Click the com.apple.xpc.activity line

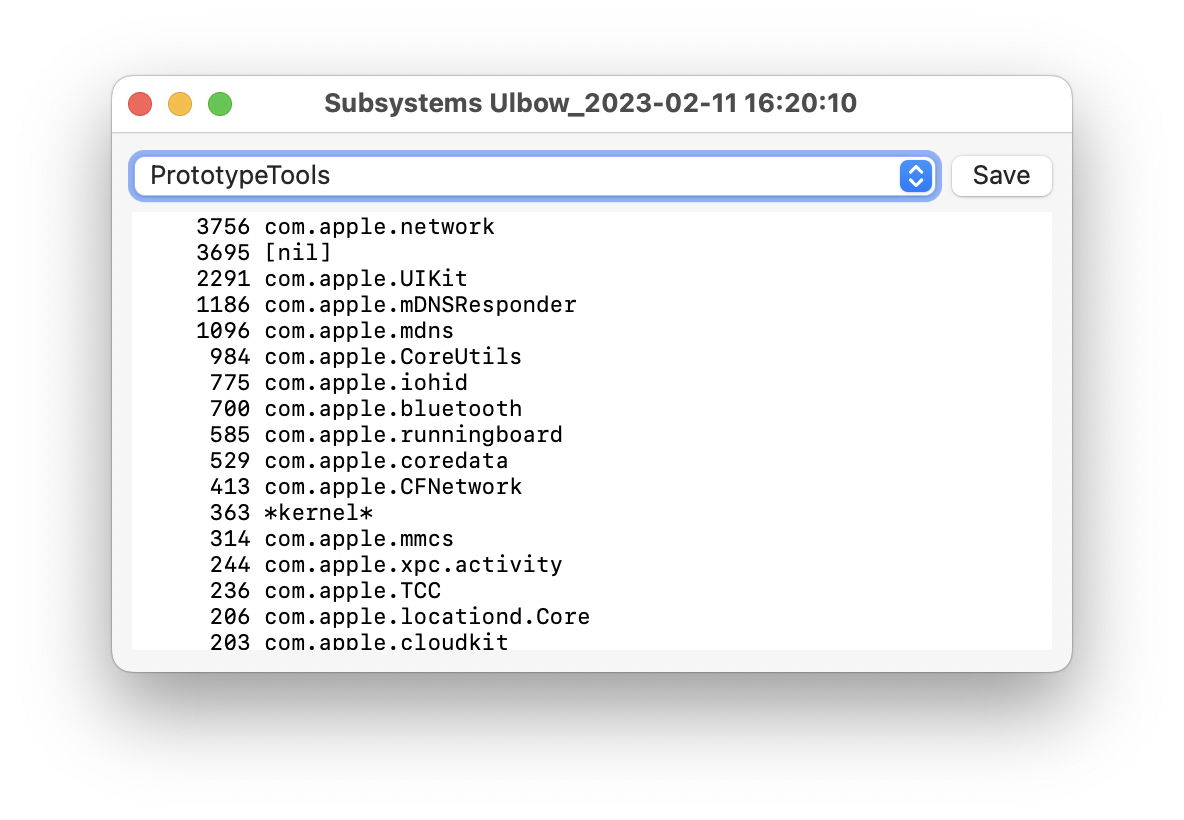pos(413,565)
